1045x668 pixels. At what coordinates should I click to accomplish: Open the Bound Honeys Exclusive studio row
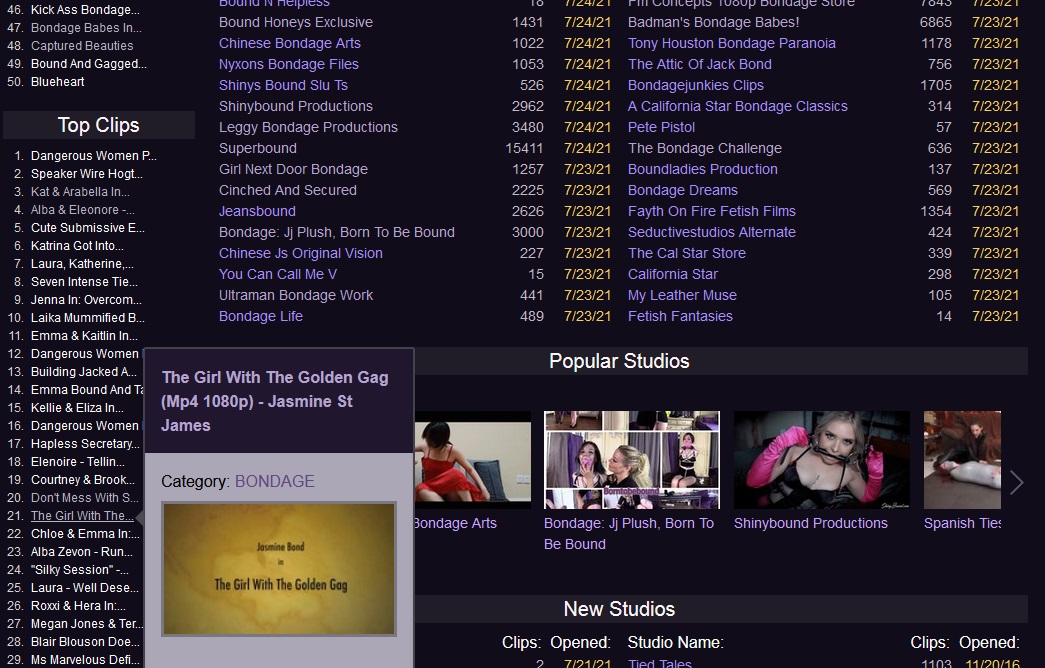(296, 22)
